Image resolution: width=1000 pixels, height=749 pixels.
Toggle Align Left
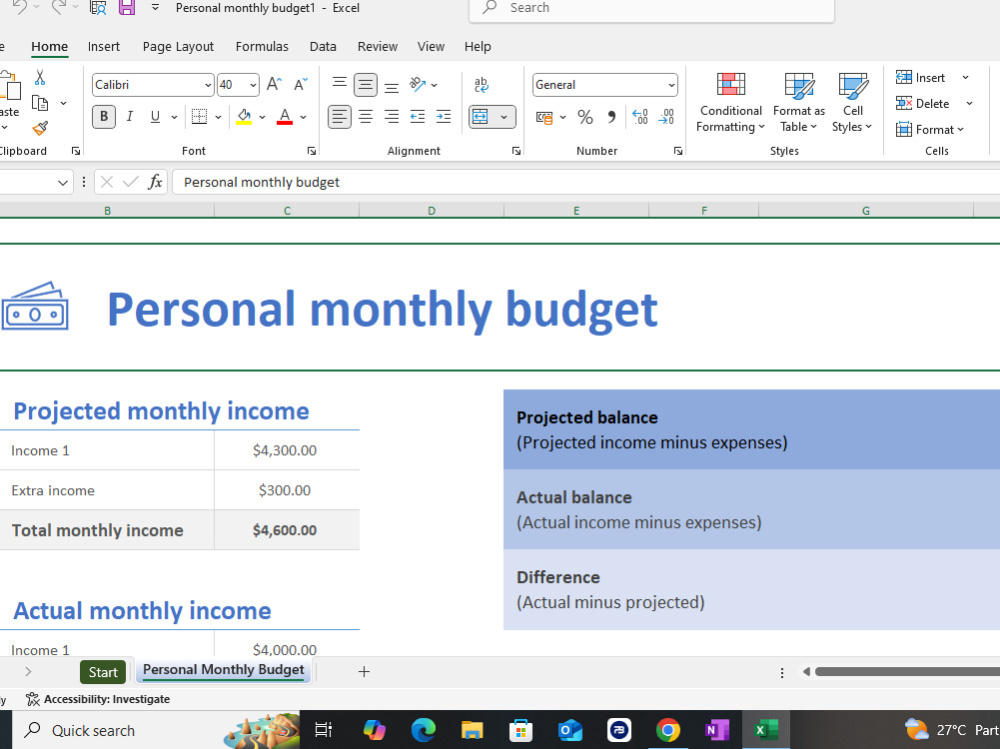(x=339, y=117)
